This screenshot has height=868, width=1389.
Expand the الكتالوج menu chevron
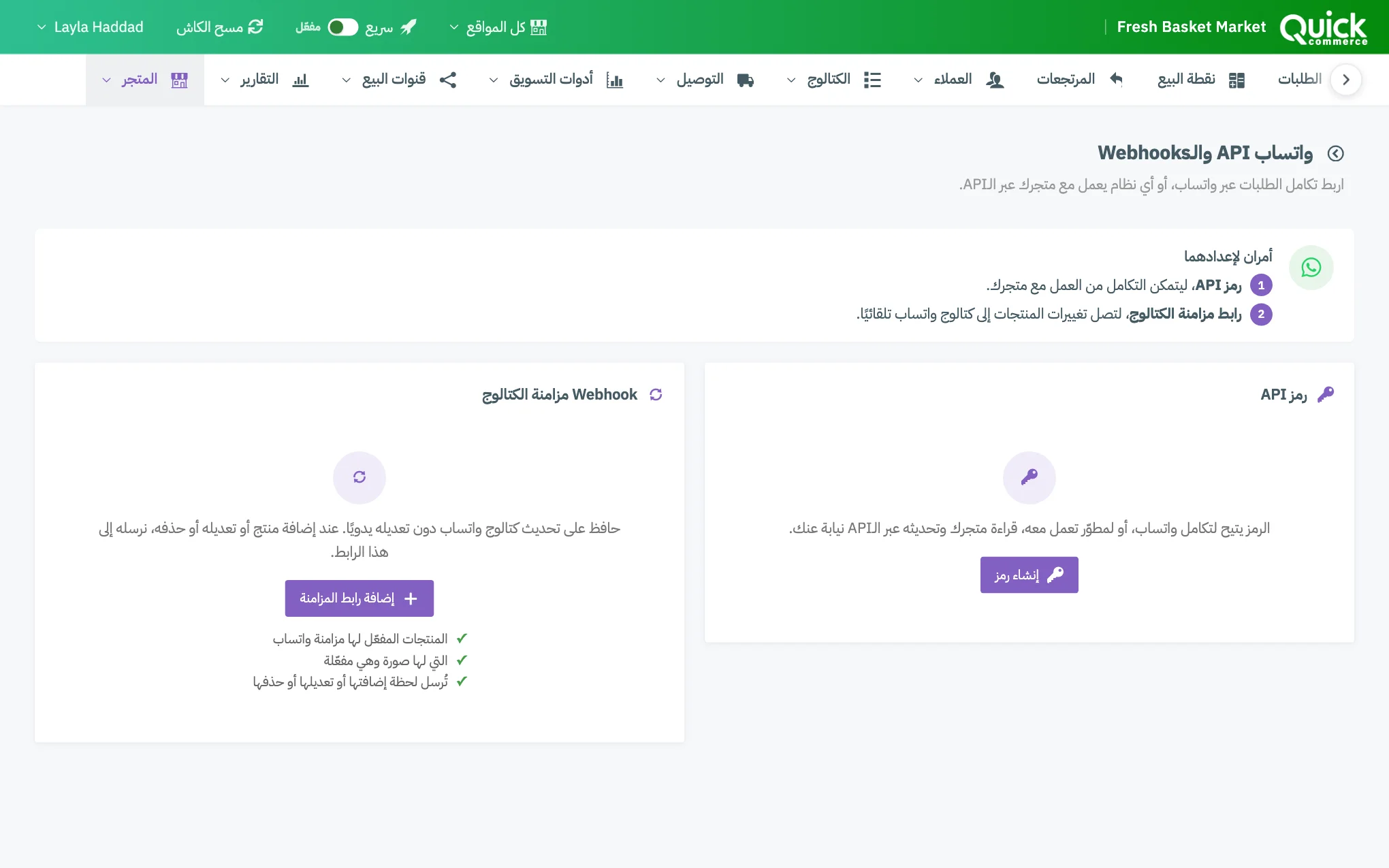pyautogui.click(x=791, y=80)
